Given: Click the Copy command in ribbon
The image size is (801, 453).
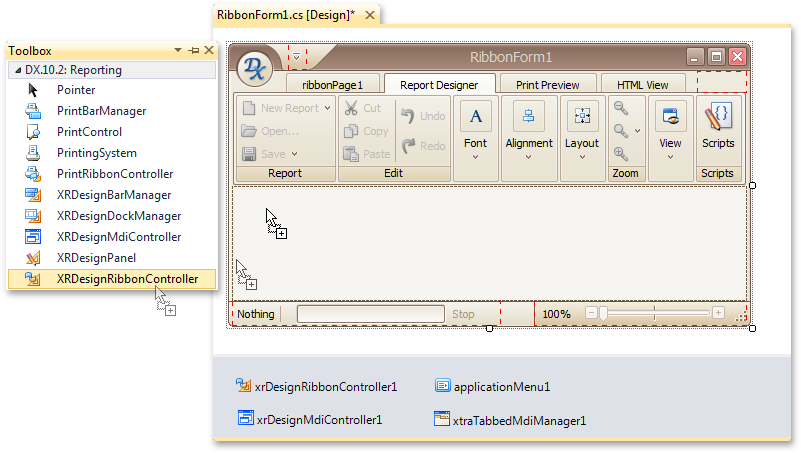Looking at the screenshot, I should pyautogui.click(x=366, y=131).
